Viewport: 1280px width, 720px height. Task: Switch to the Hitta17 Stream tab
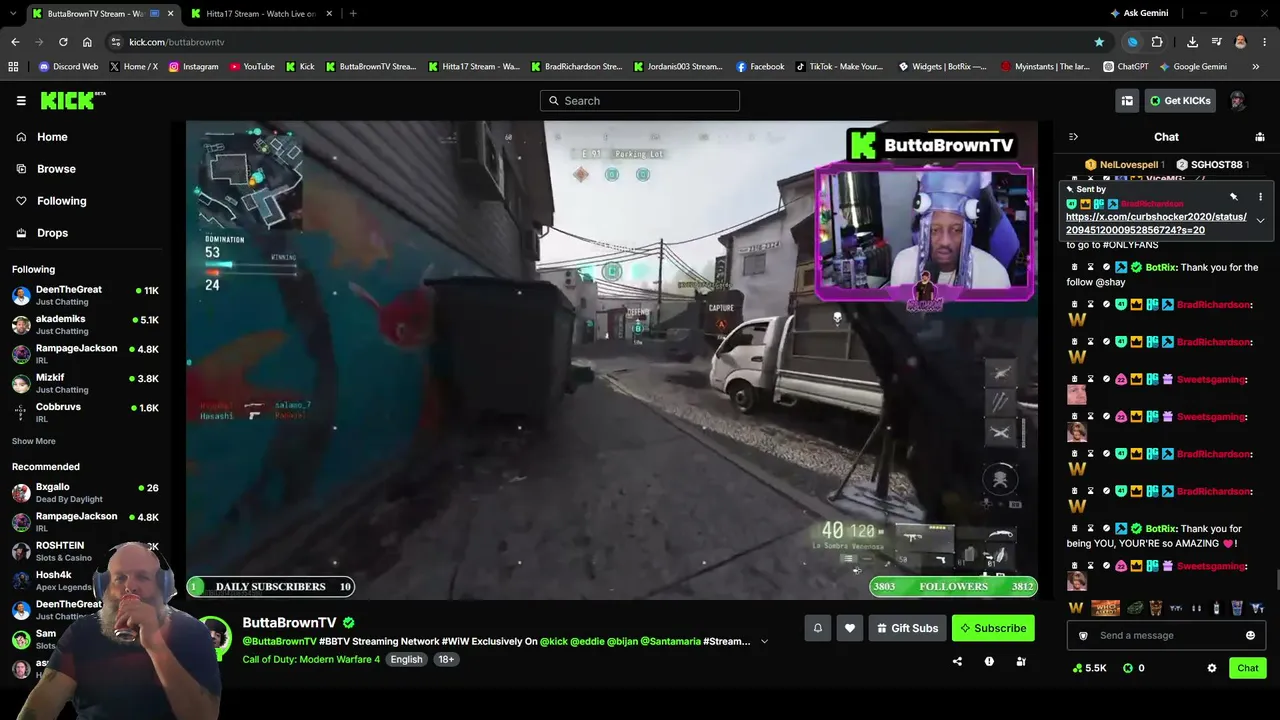[x=262, y=14]
